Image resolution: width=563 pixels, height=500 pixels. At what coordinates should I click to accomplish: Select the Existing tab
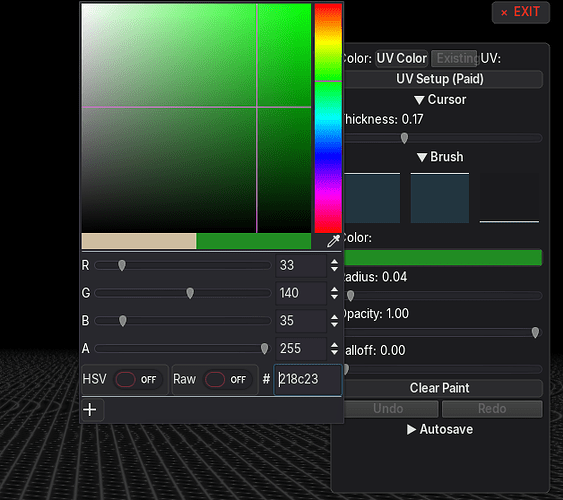[455, 58]
